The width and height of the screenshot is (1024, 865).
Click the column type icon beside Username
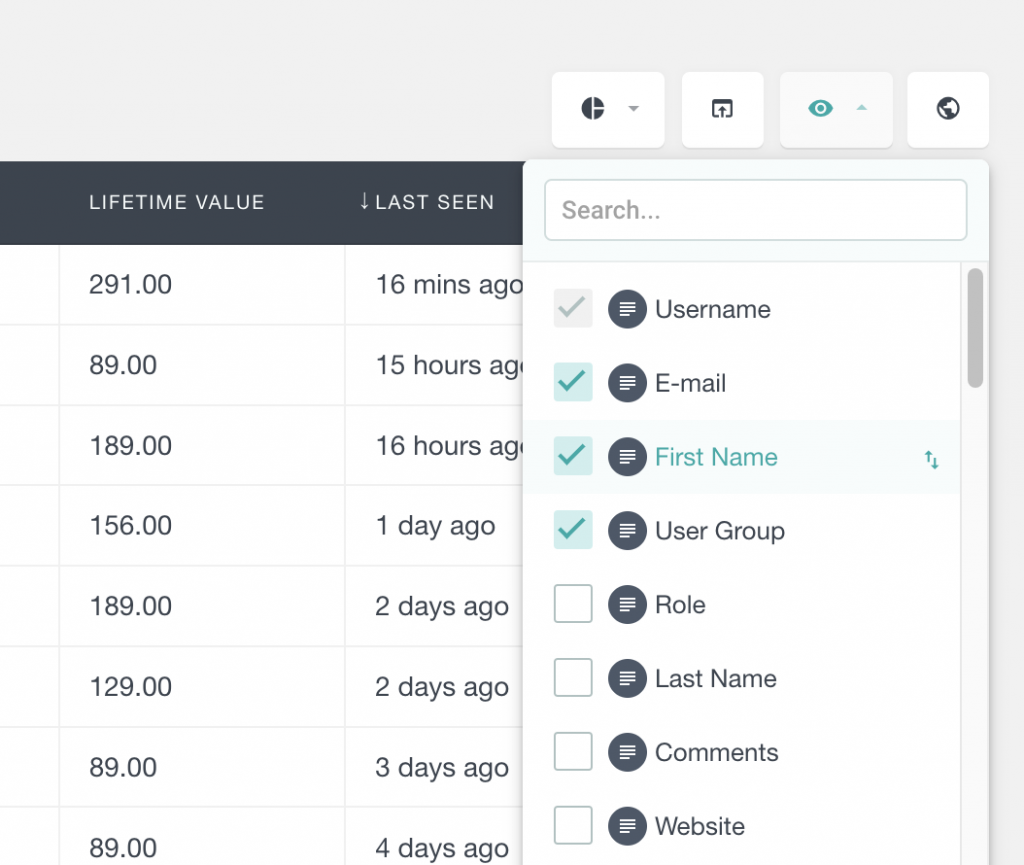[x=627, y=309]
